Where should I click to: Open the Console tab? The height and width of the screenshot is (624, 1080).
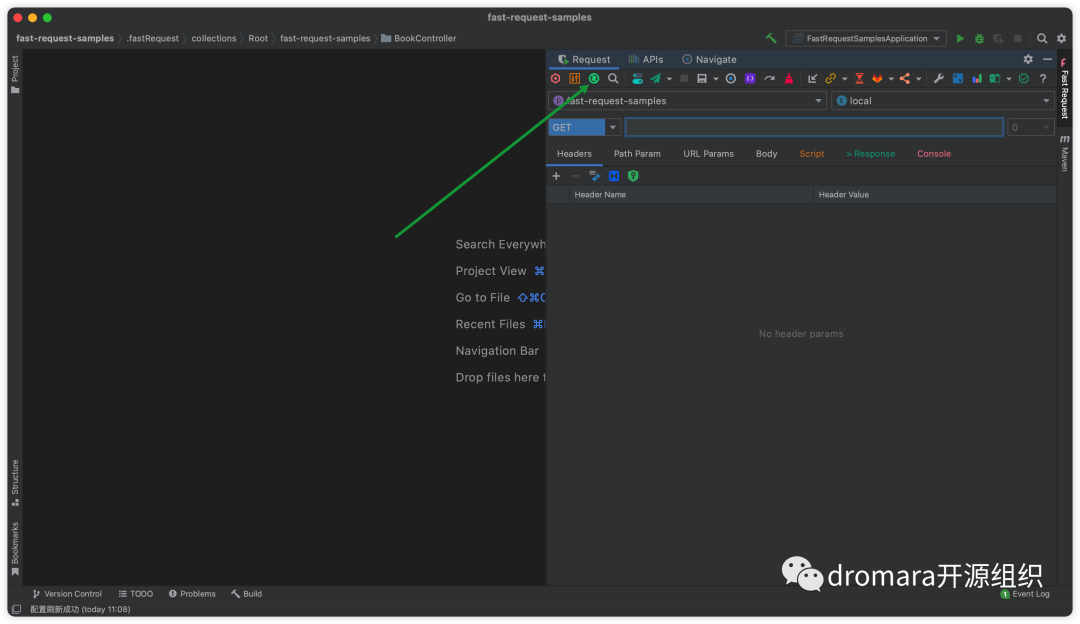pos(934,154)
